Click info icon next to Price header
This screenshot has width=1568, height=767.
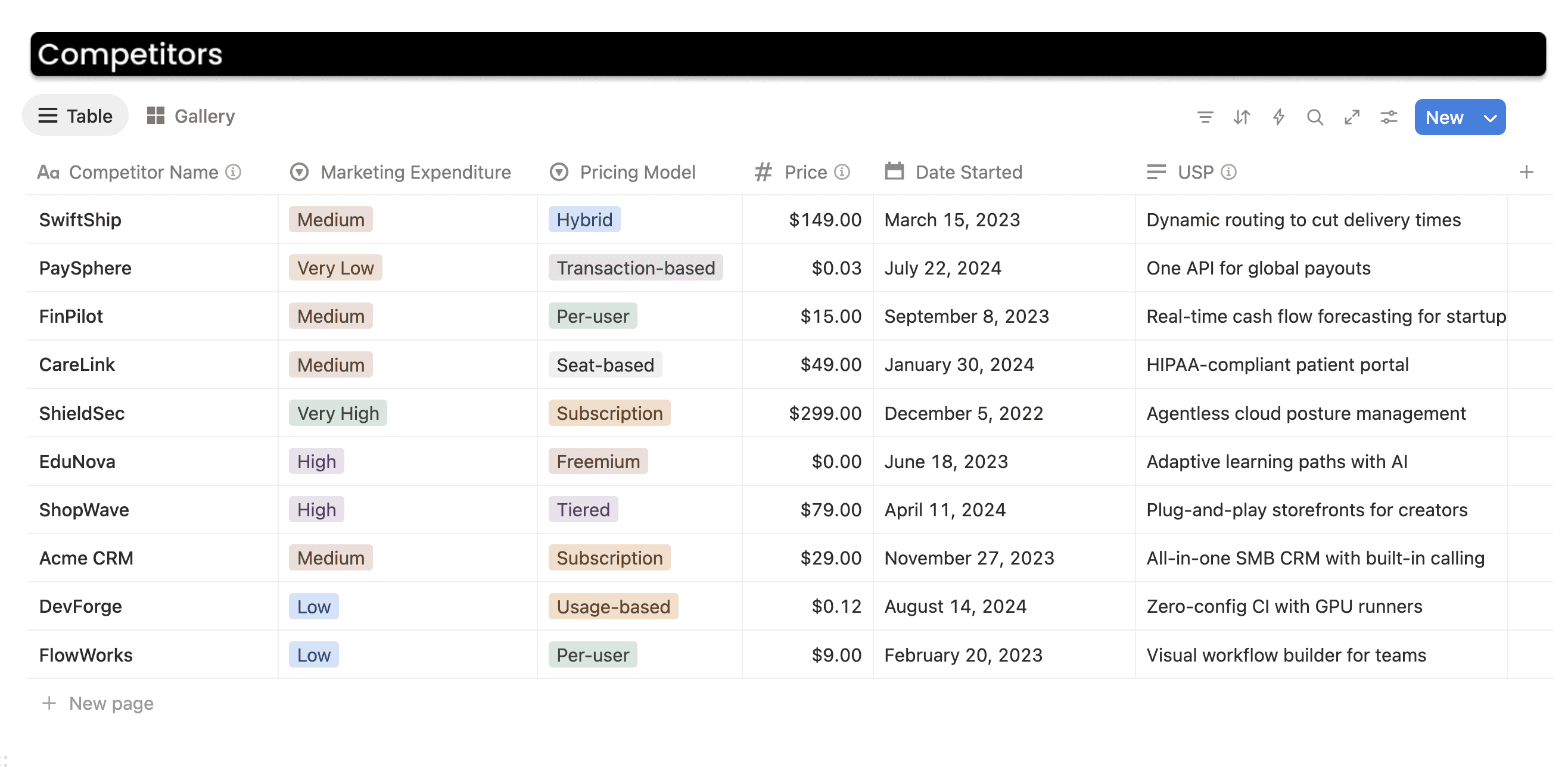(x=842, y=172)
